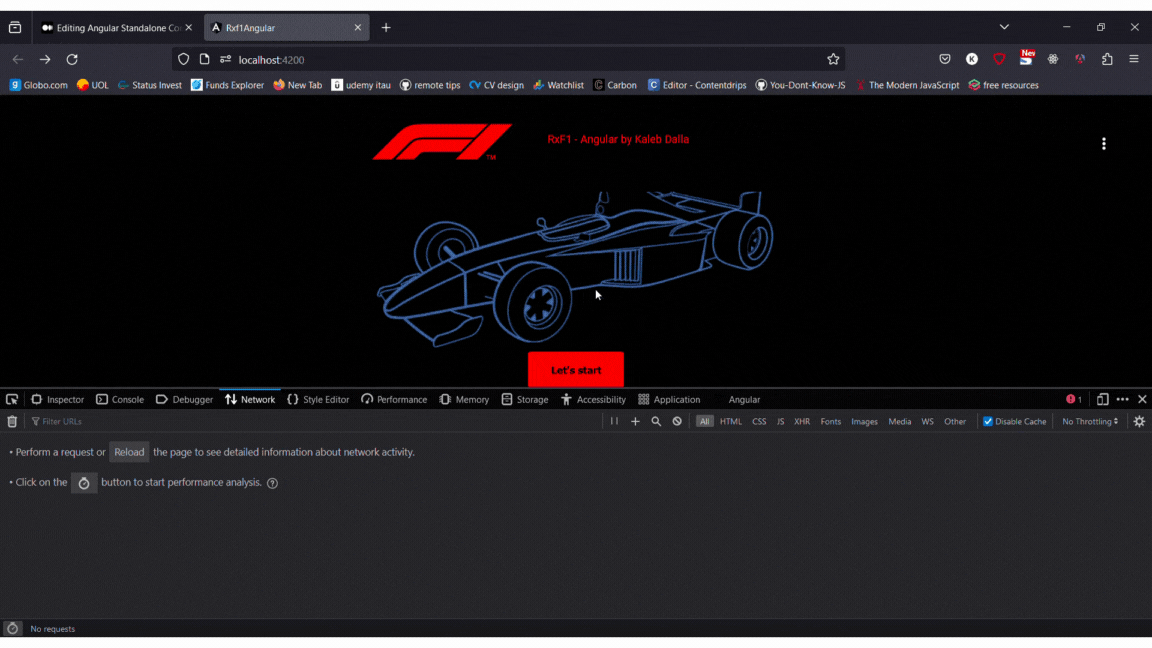Bookmark this page with the star icon

point(833,60)
